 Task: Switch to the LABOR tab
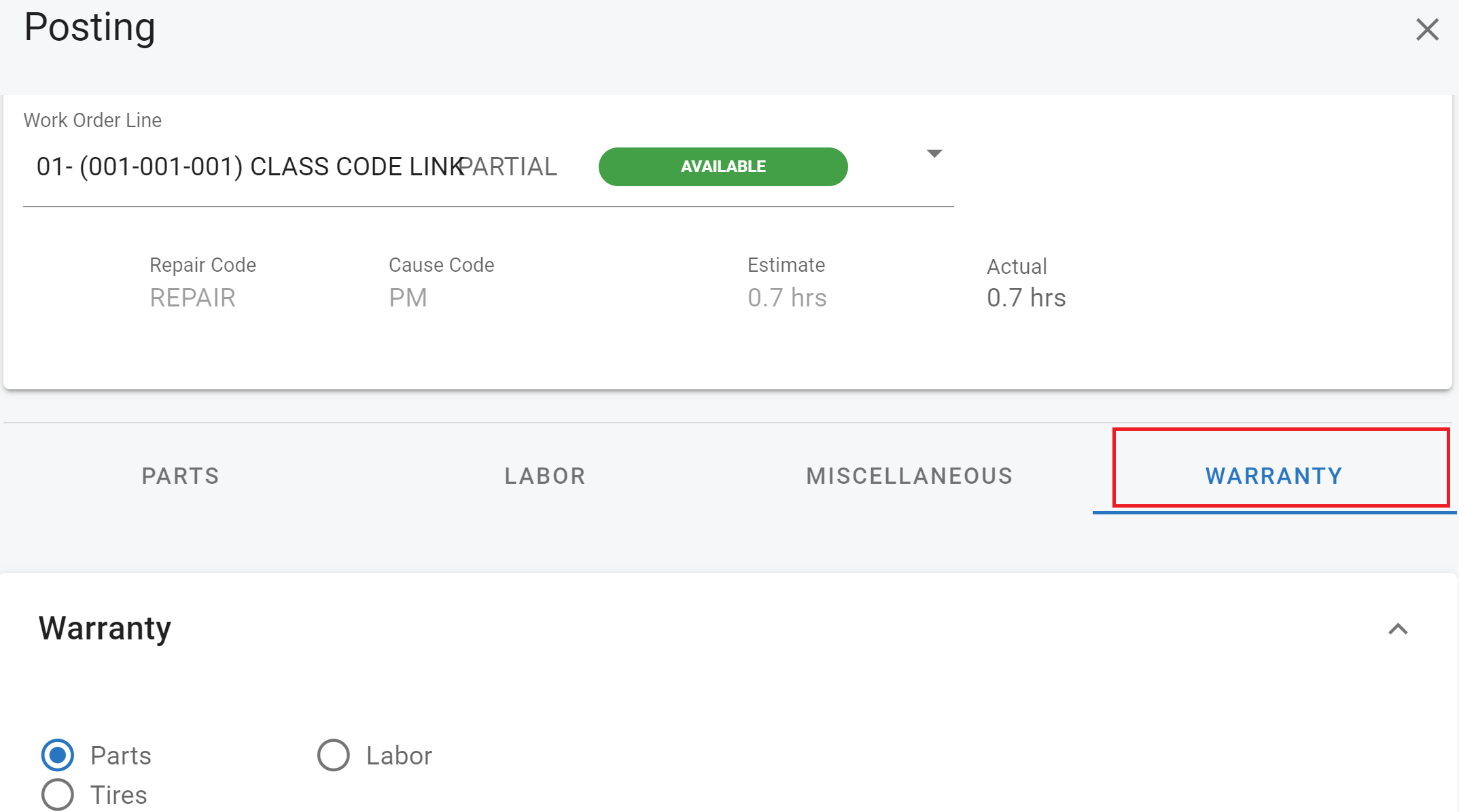(x=545, y=476)
